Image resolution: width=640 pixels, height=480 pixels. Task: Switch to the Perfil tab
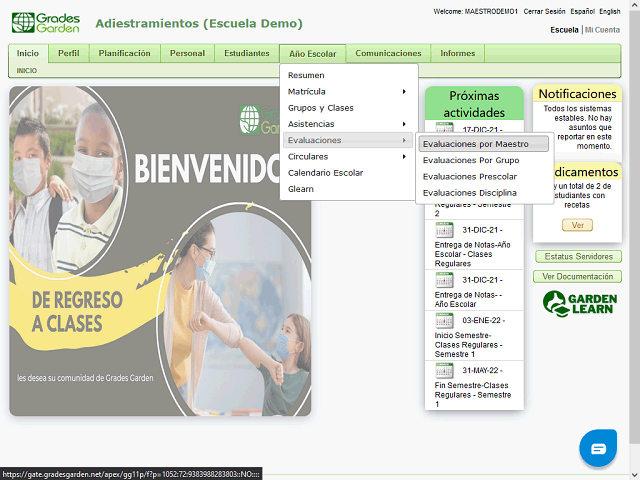click(x=69, y=53)
